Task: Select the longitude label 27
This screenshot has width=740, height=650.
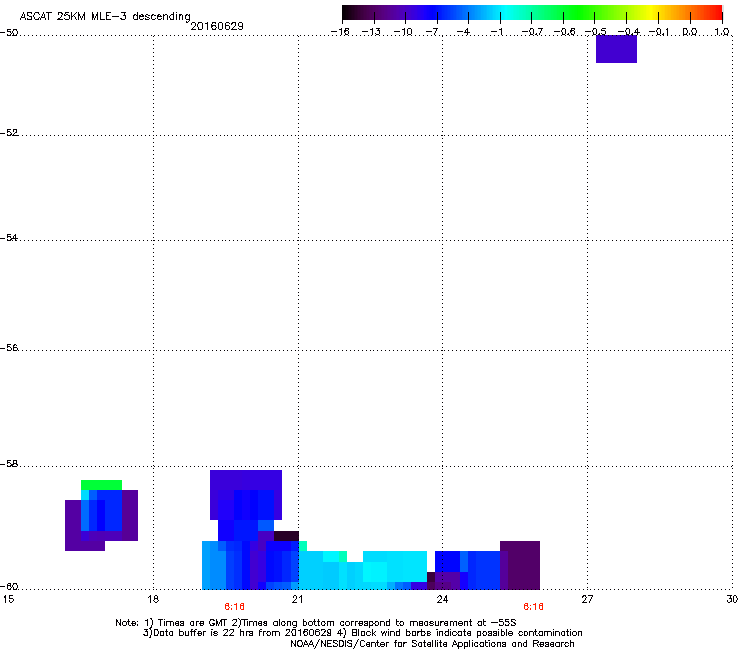Action: click(x=587, y=599)
